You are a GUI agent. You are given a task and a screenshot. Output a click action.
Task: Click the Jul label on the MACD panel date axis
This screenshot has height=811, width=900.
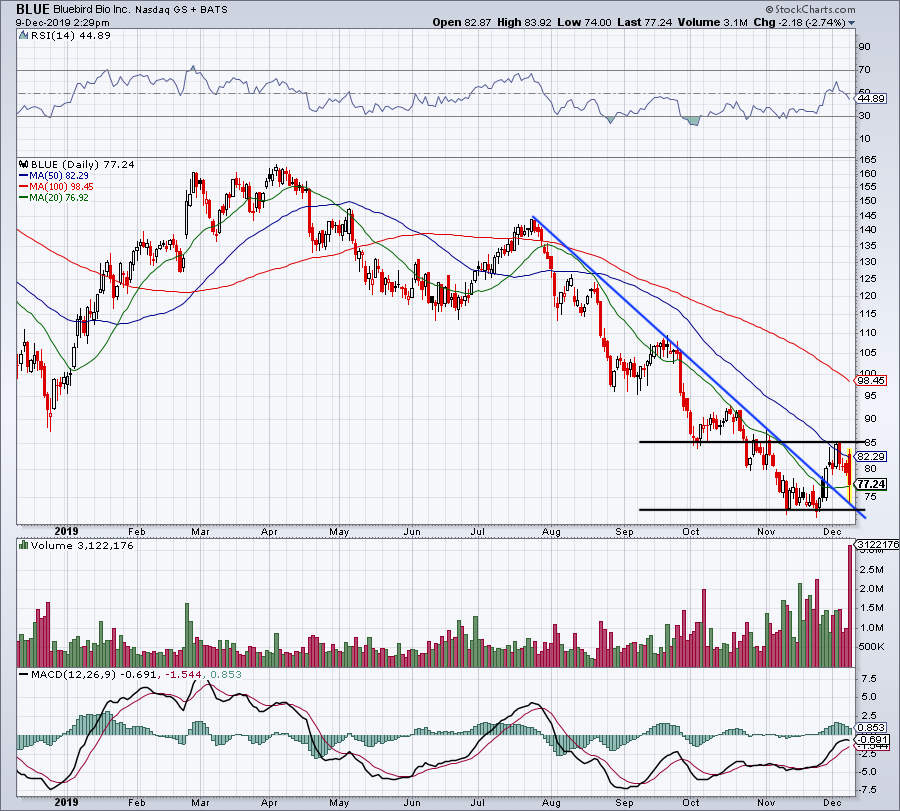(478, 803)
